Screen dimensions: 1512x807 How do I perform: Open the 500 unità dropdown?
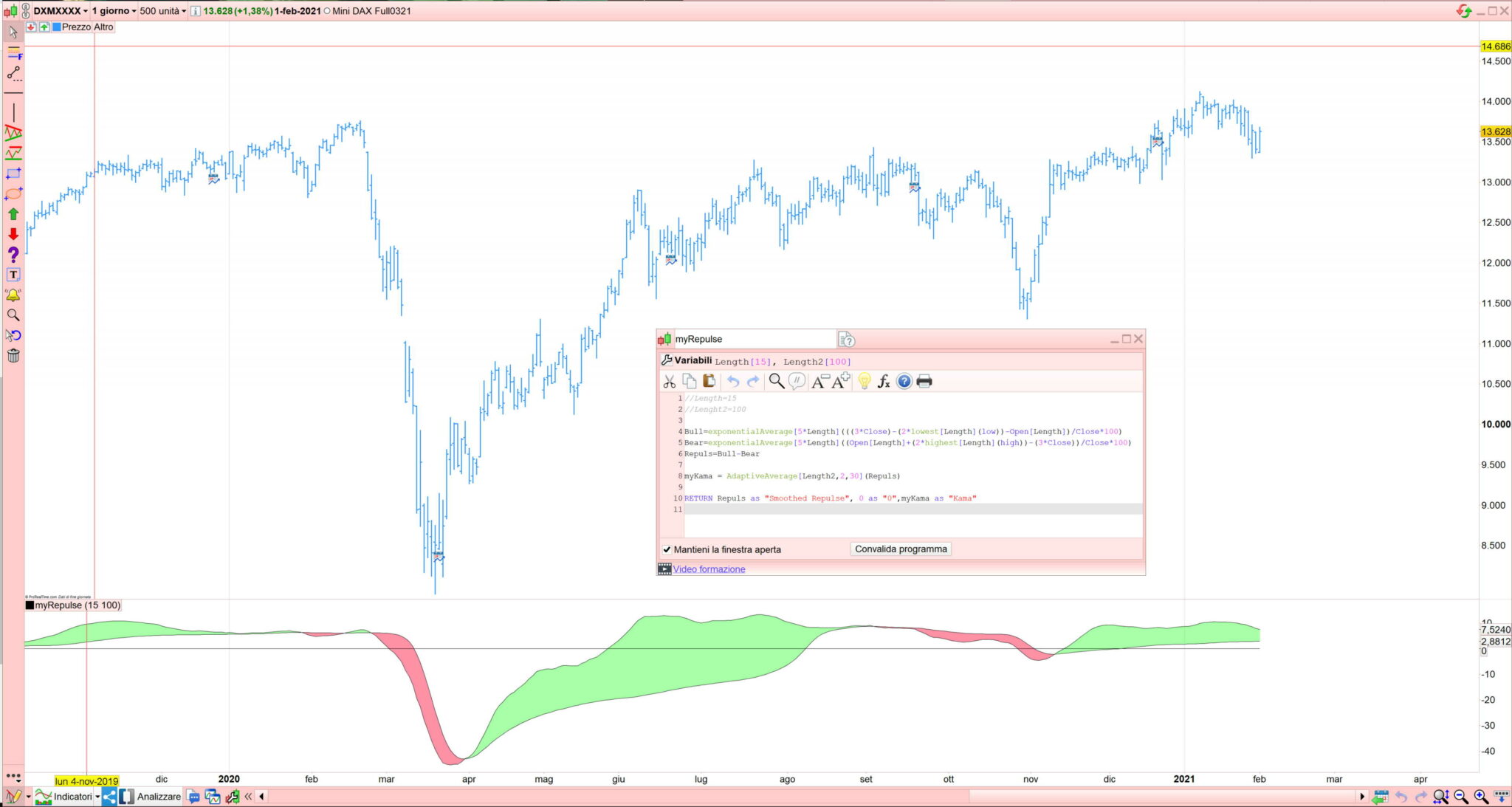162,11
